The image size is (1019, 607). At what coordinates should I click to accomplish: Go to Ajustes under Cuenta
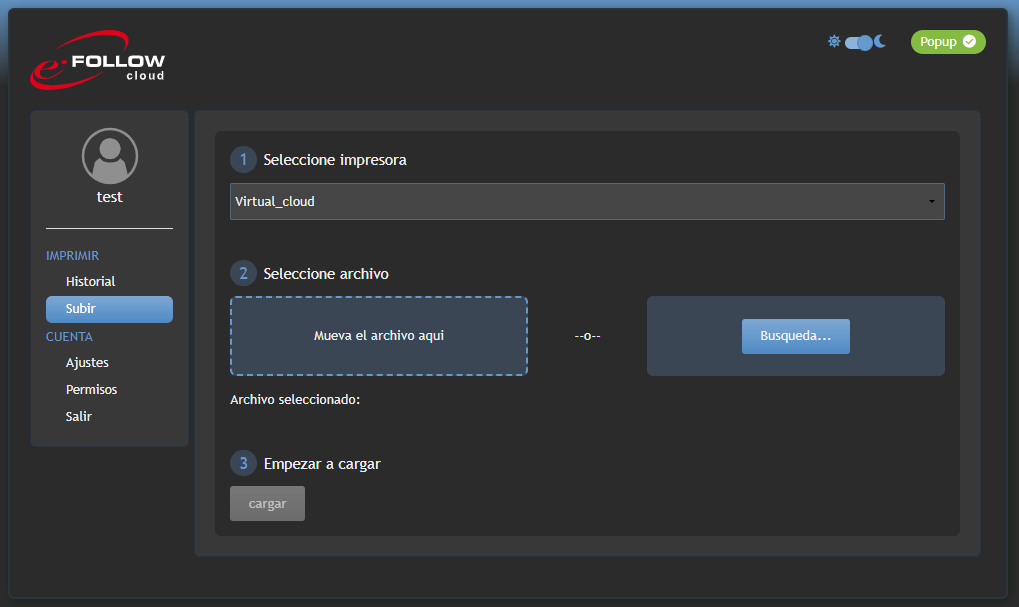click(x=87, y=363)
